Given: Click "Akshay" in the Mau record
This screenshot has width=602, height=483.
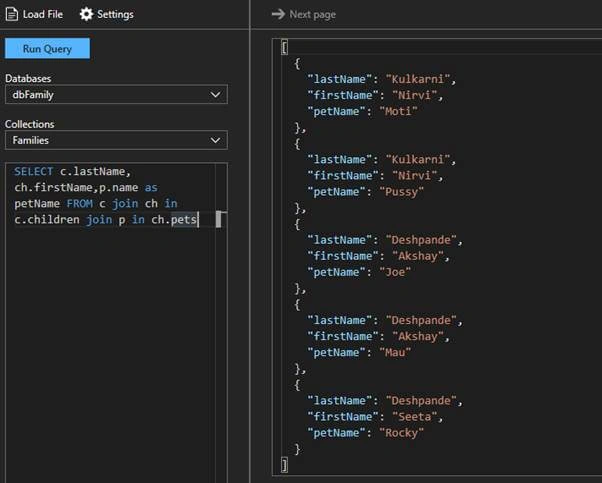Looking at the screenshot, I should click(418, 336).
